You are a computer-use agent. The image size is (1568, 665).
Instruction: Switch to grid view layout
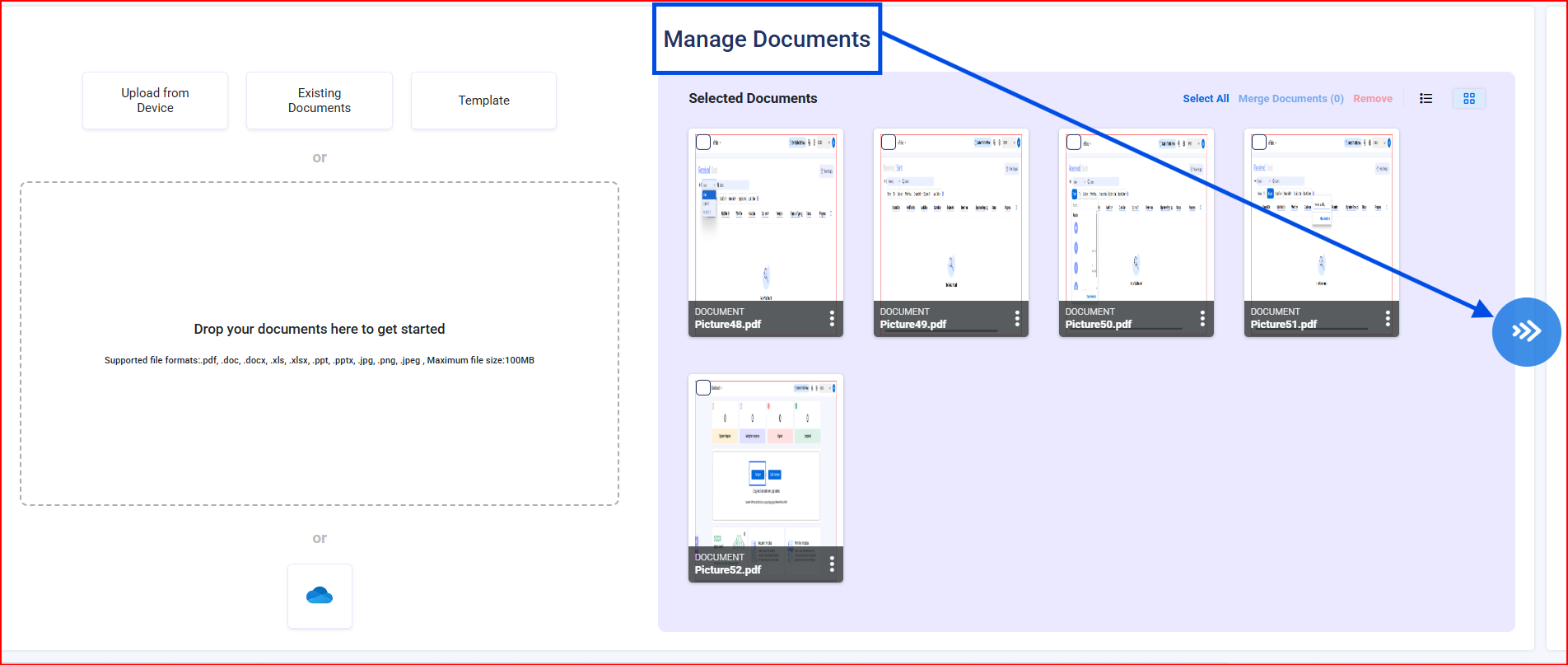tap(1468, 99)
